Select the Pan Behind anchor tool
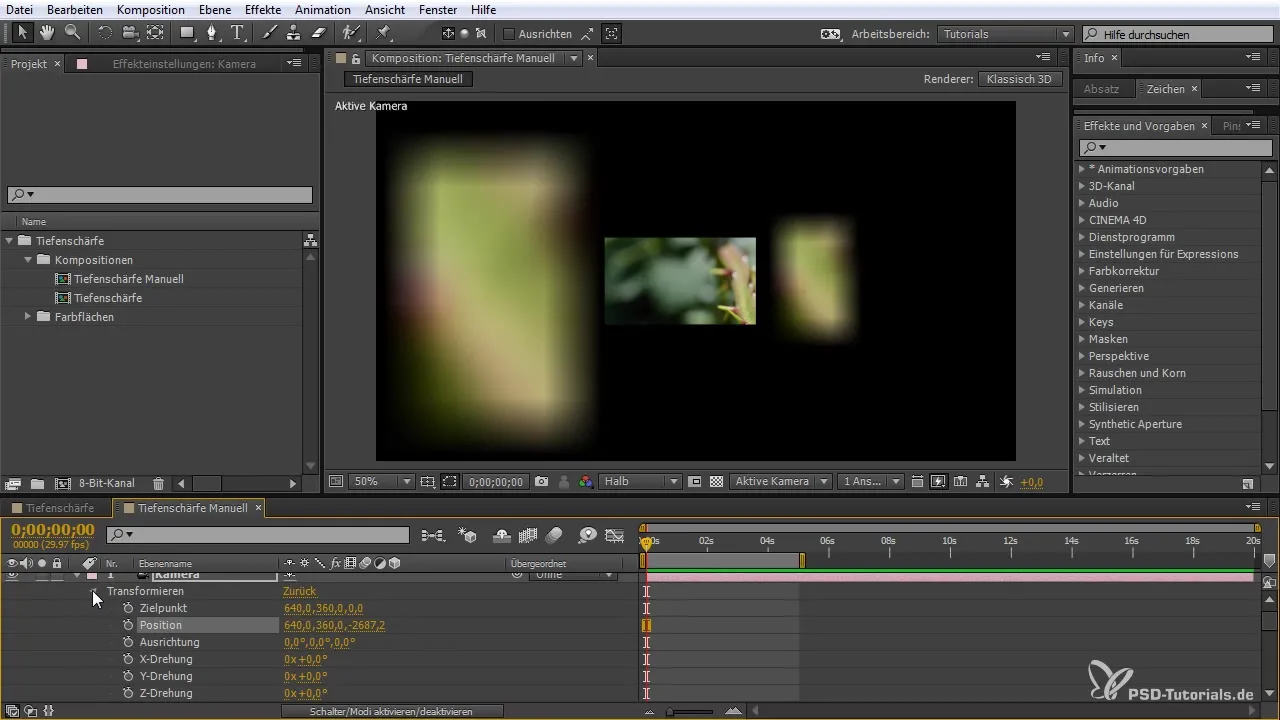The width and height of the screenshot is (1280, 720). (155, 33)
